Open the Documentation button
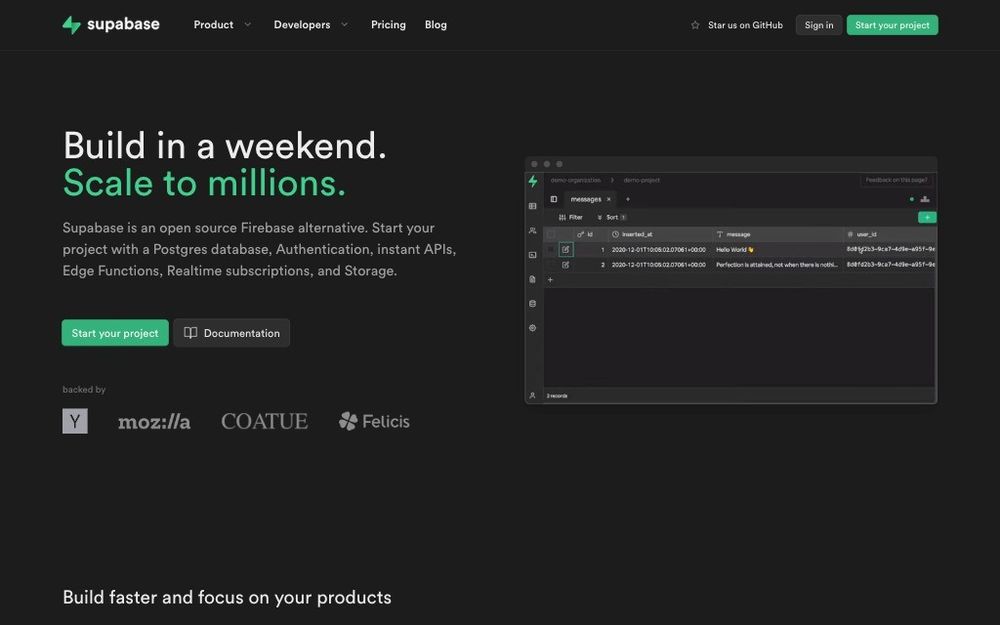This screenshot has width=1000, height=625. 232,333
